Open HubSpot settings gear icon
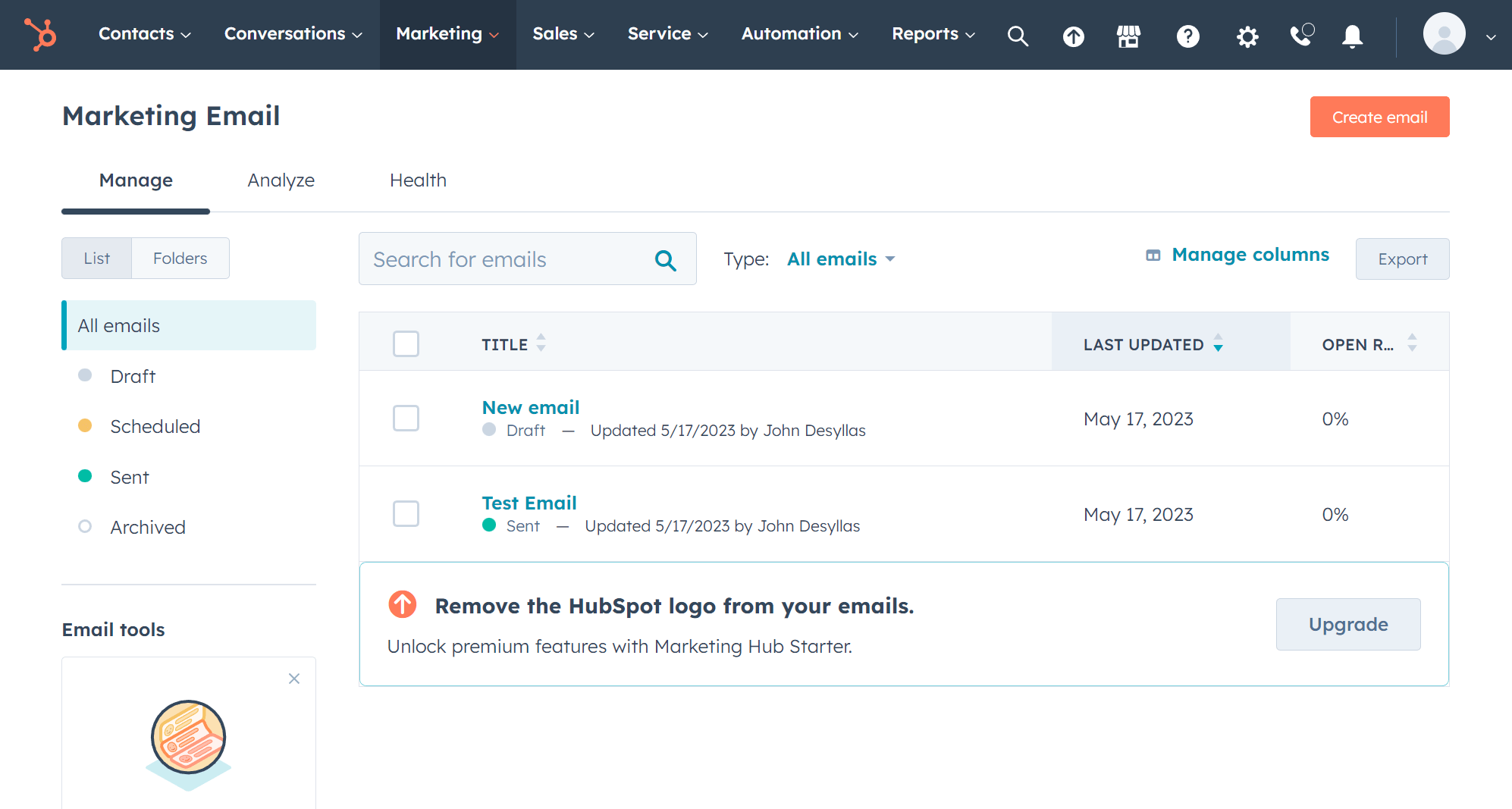This screenshot has width=1512, height=809. point(1247,35)
